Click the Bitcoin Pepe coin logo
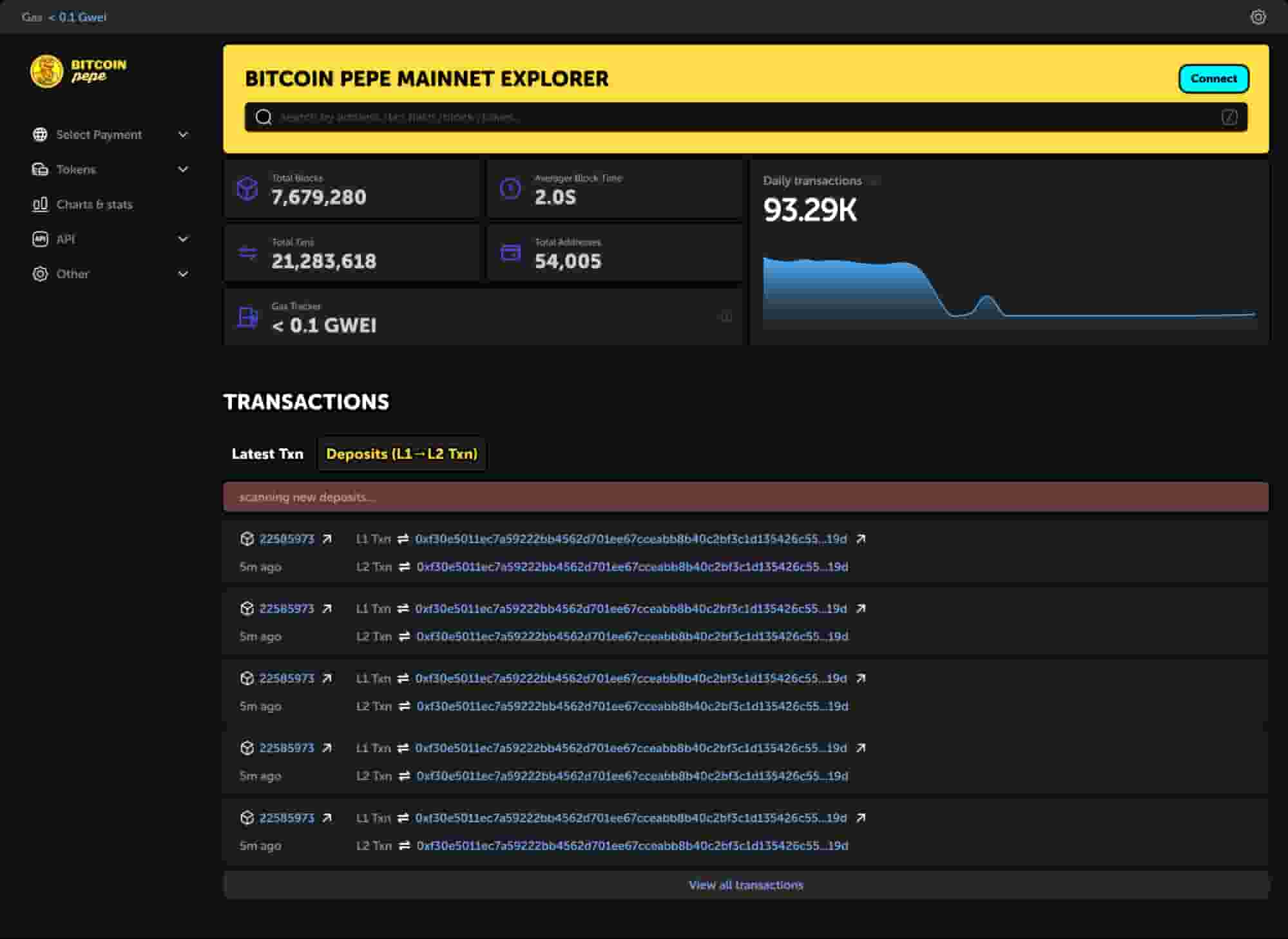The height and width of the screenshot is (939, 1288). [x=46, y=71]
